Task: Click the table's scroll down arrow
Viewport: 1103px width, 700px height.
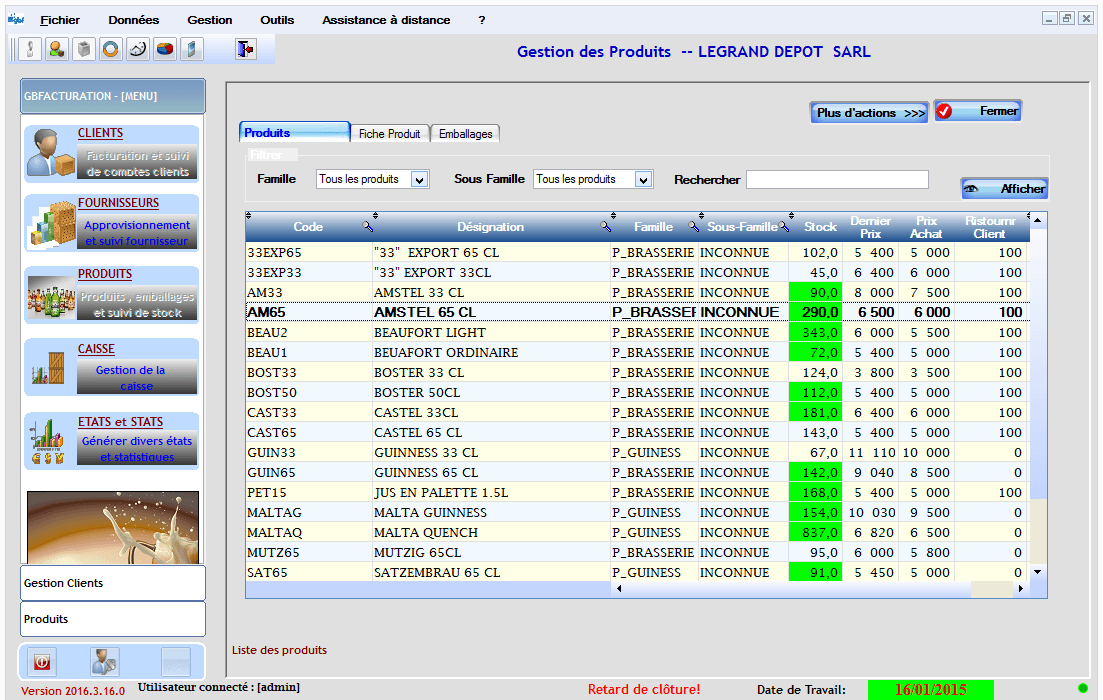Action: [x=1037, y=571]
